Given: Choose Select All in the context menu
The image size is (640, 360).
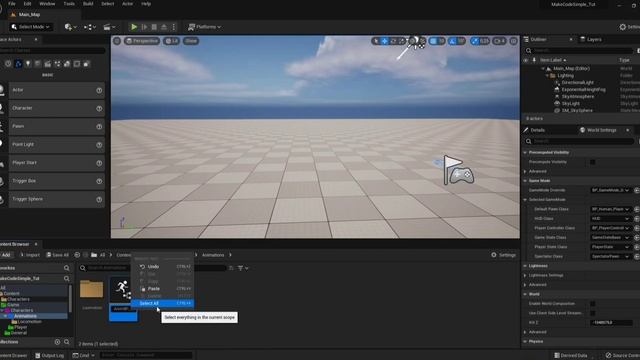Looking at the screenshot, I should (x=162, y=303).
